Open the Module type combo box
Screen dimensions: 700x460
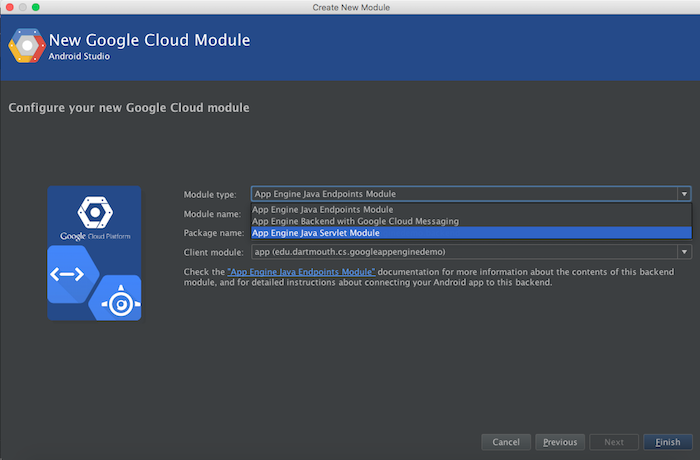coord(471,194)
